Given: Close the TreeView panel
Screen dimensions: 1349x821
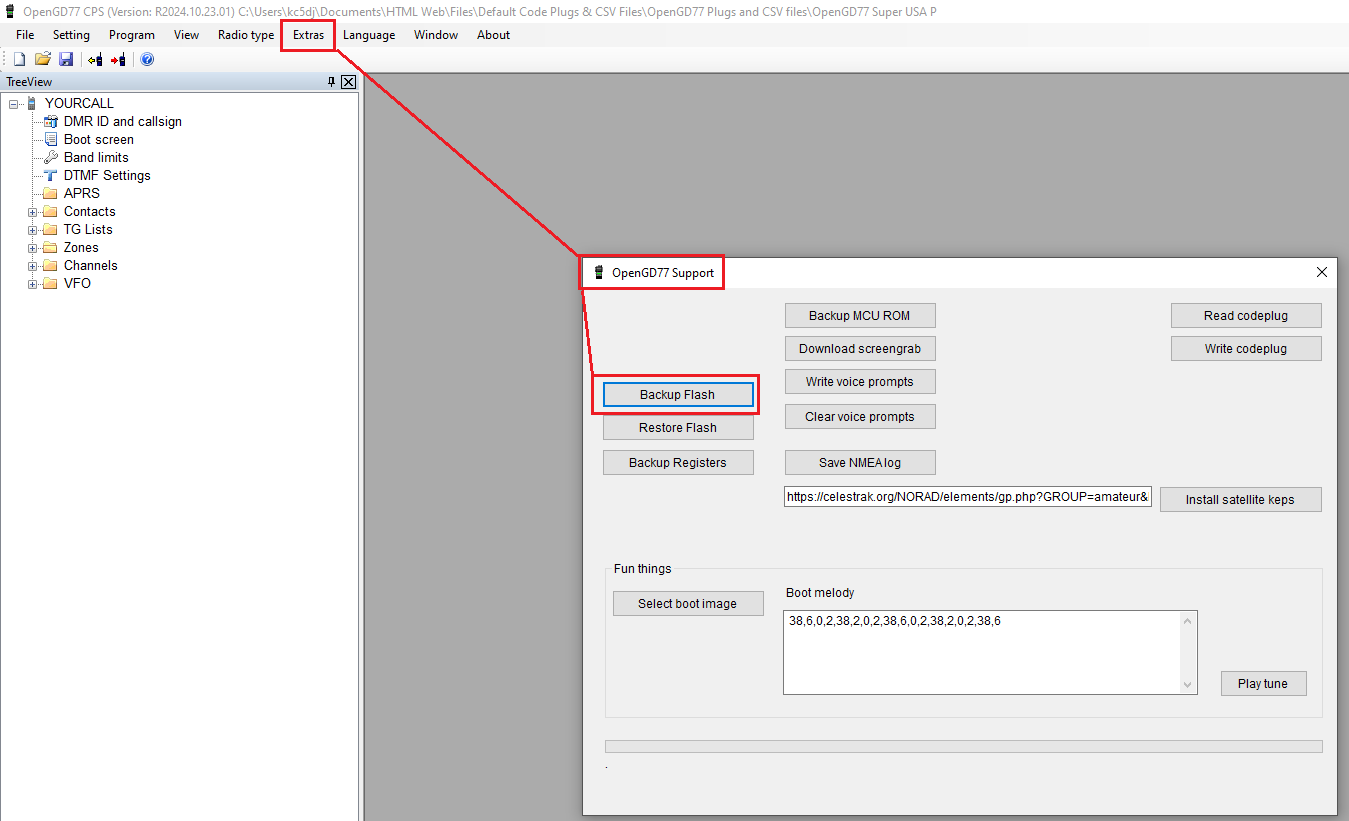Looking at the screenshot, I should [x=348, y=82].
